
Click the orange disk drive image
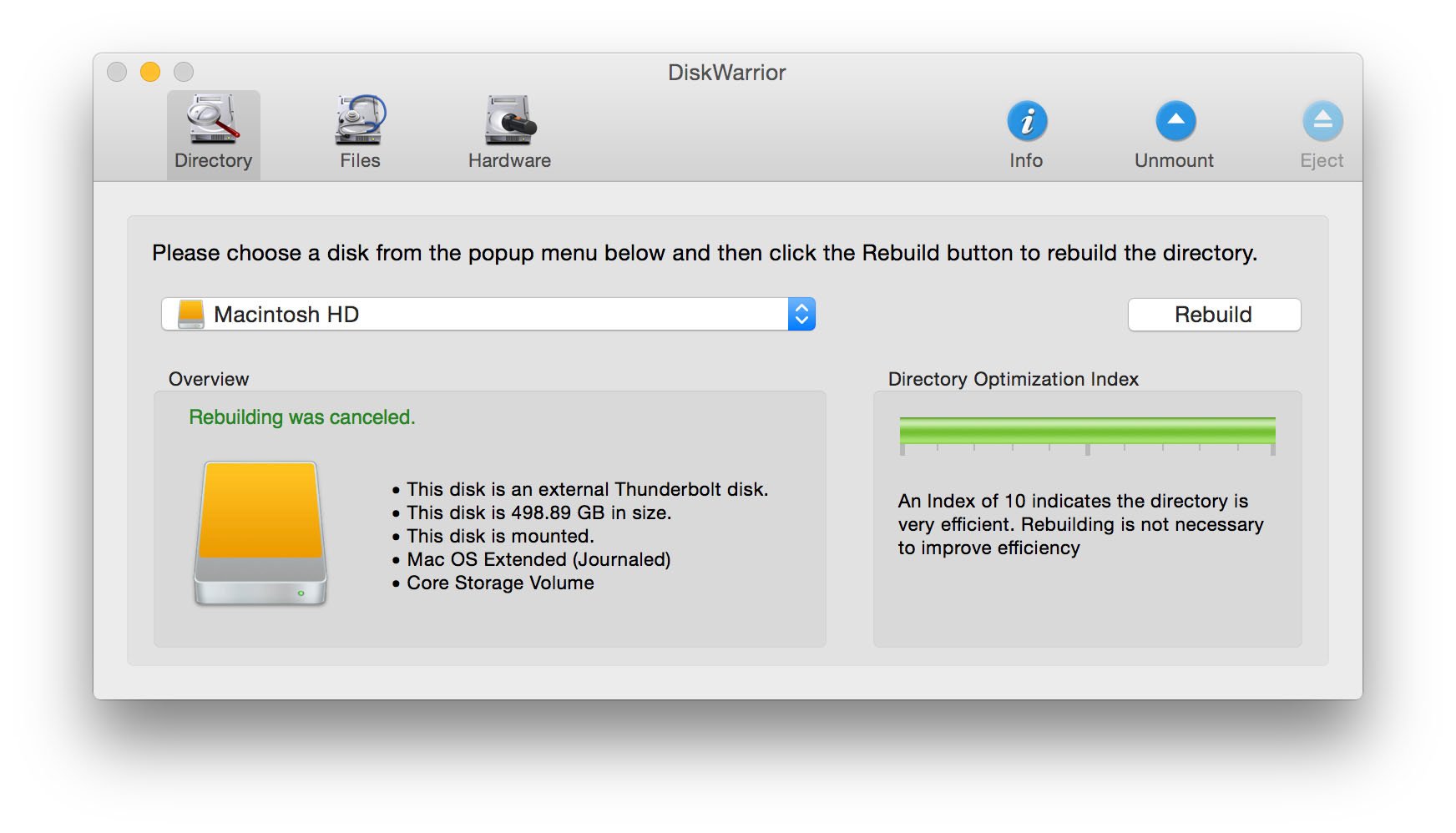(260, 533)
